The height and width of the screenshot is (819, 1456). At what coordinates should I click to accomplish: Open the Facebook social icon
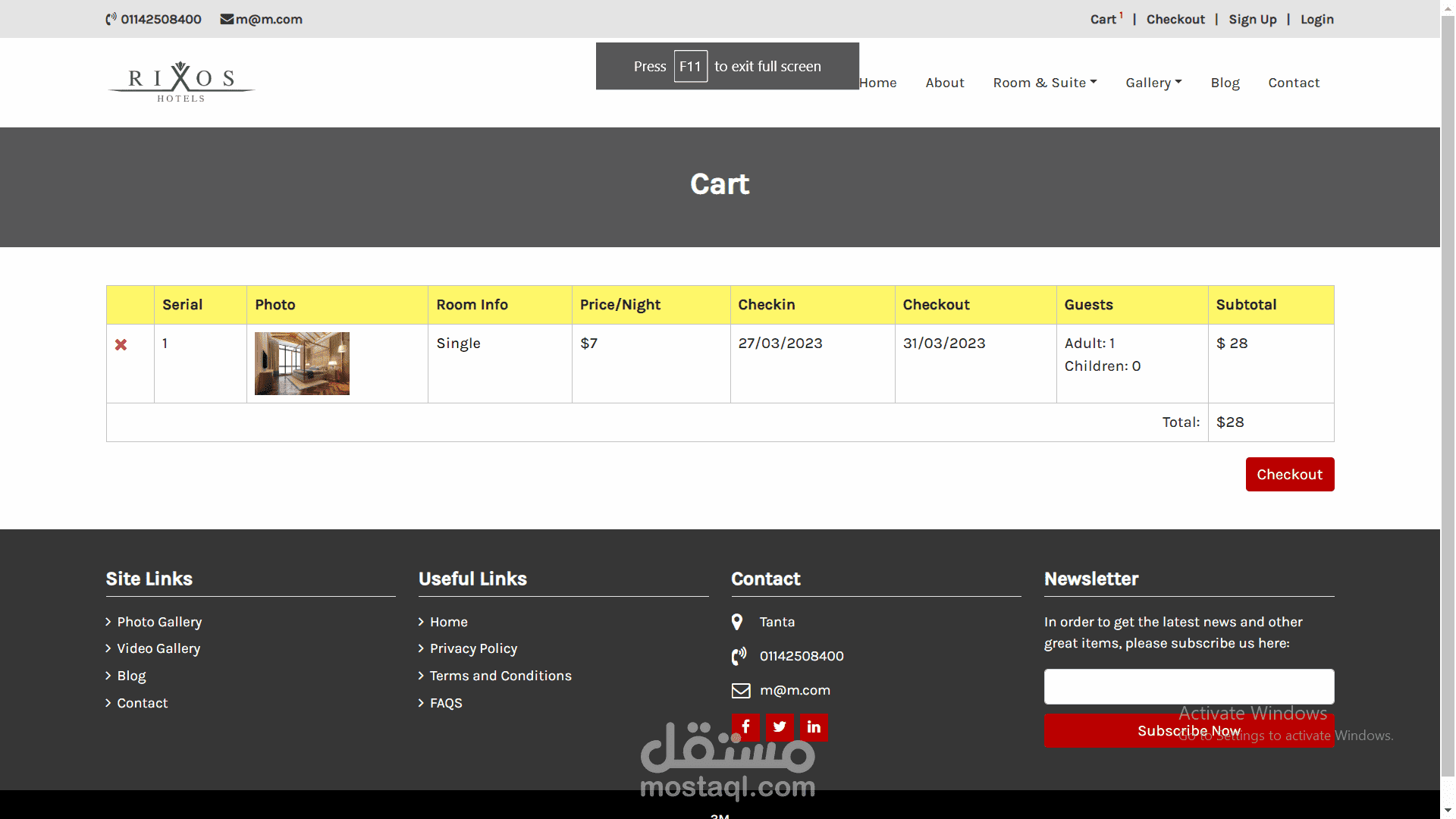(x=745, y=727)
